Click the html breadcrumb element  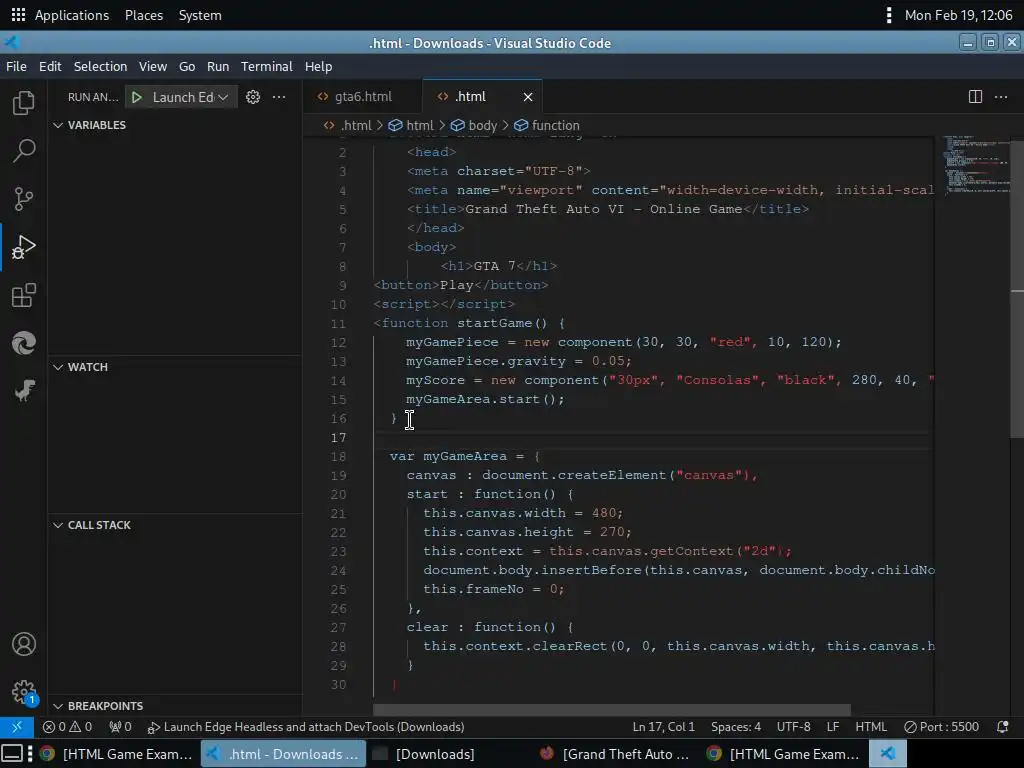pyautogui.click(x=411, y=125)
